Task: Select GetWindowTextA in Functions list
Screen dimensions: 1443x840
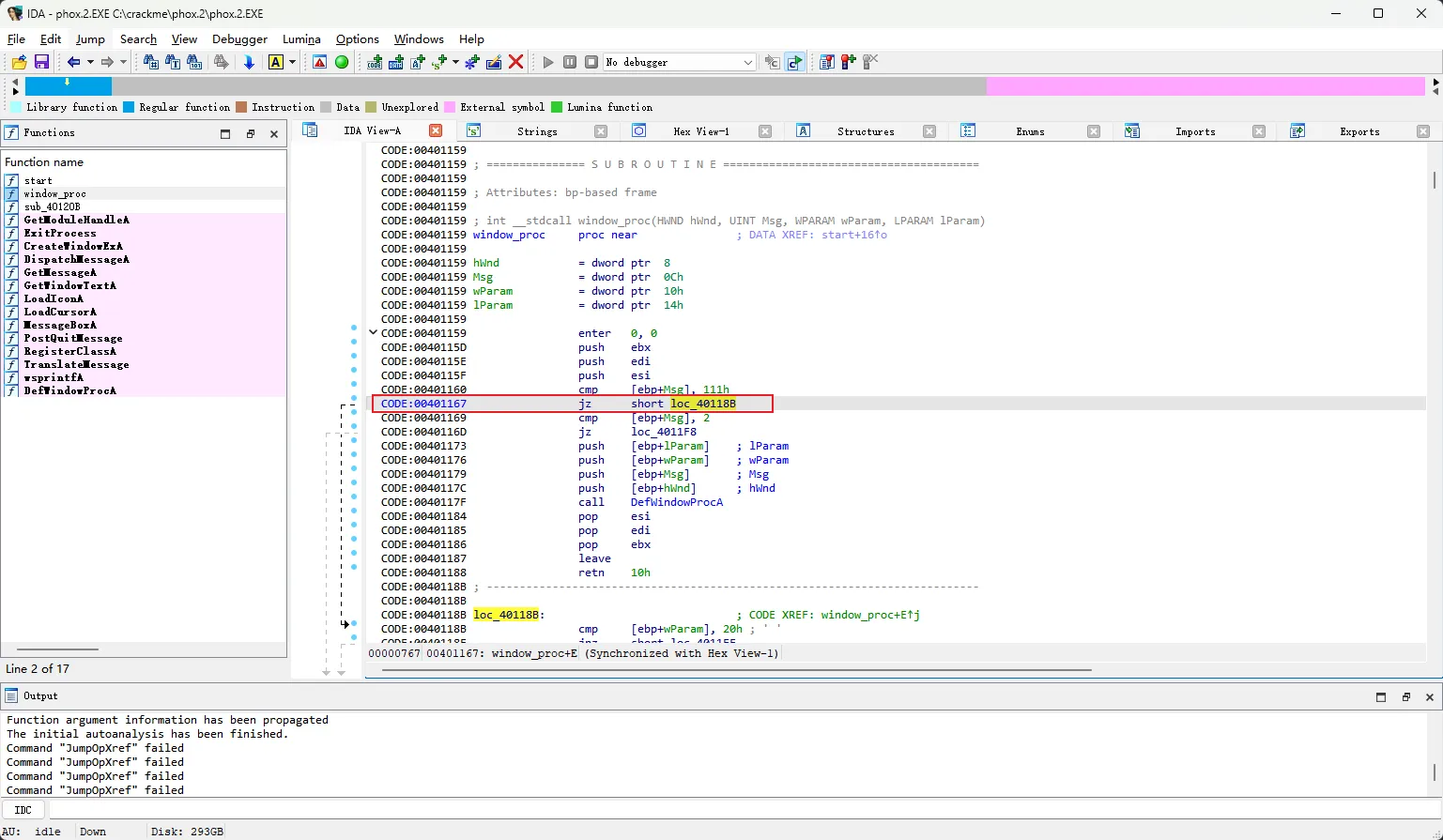Action: (70, 285)
